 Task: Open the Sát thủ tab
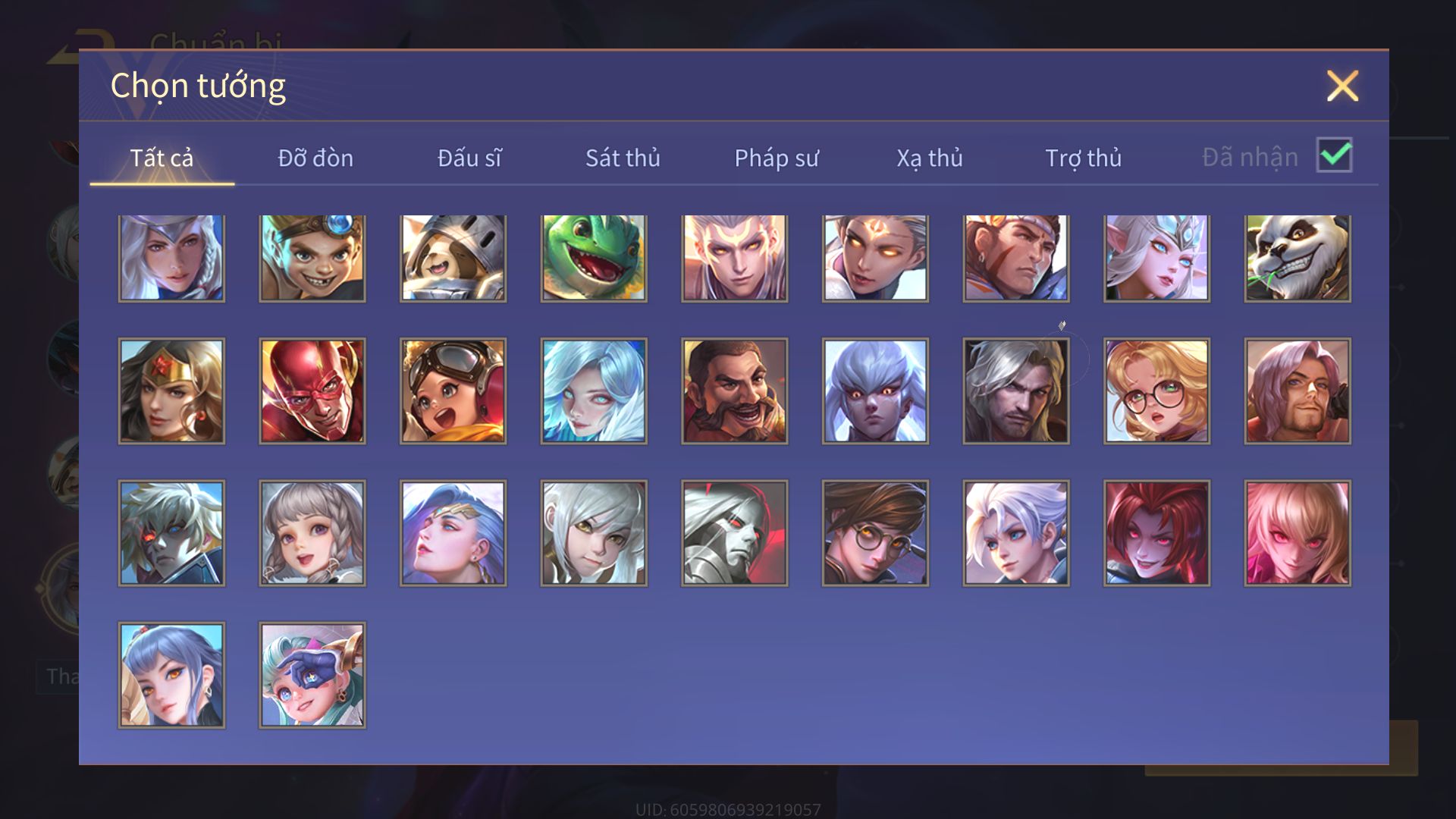coord(623,158)
